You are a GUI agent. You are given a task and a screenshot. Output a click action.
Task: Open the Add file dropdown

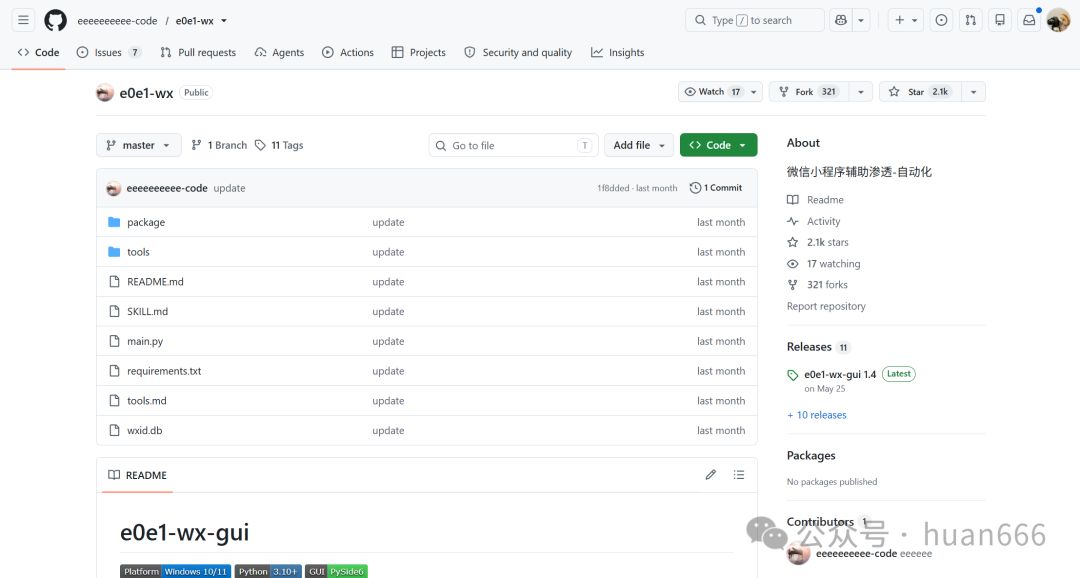click(639, 145)
